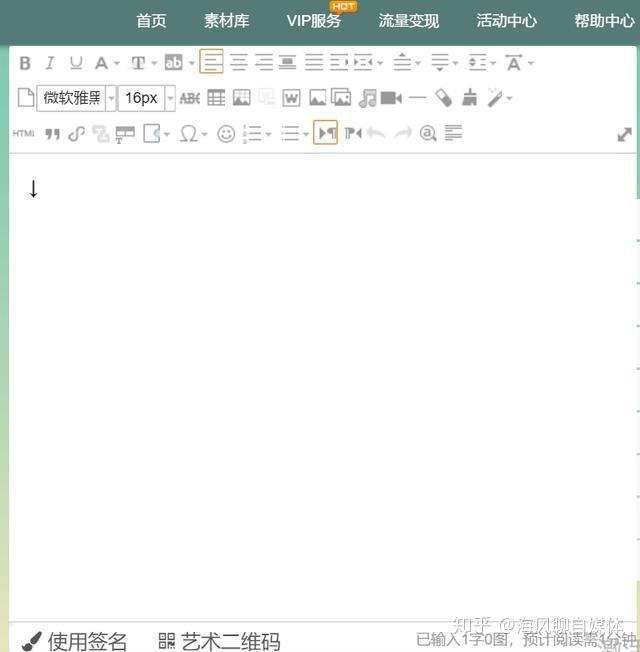Open search and replace tool

[428, 133]
